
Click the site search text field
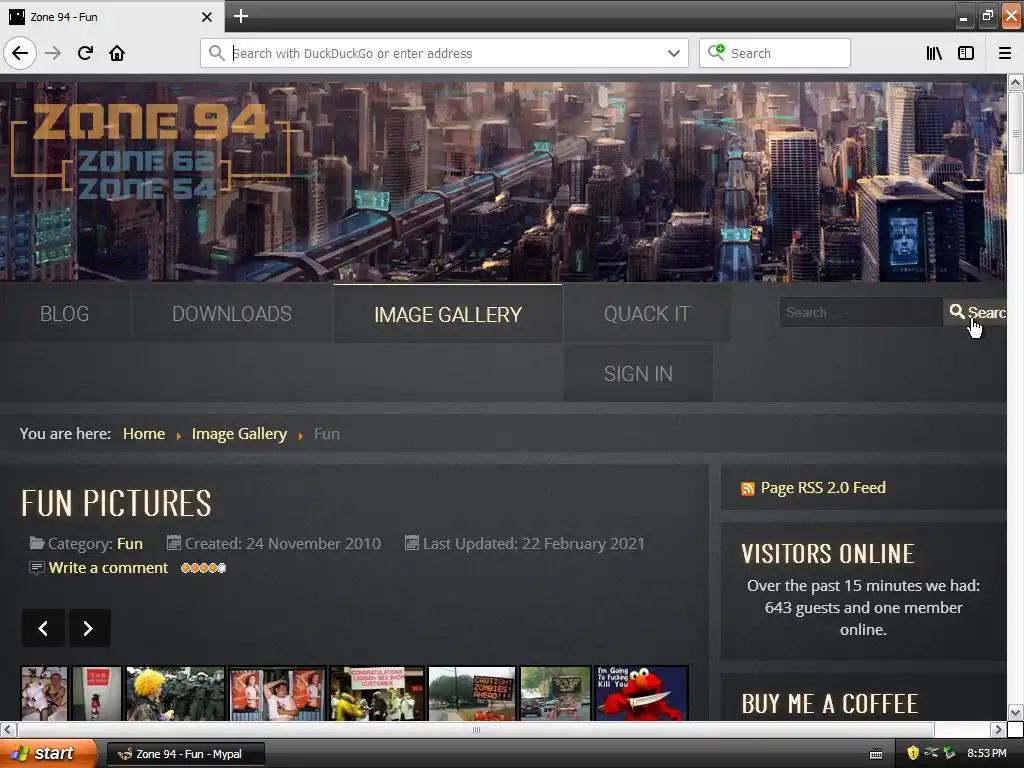click(861, 312)
